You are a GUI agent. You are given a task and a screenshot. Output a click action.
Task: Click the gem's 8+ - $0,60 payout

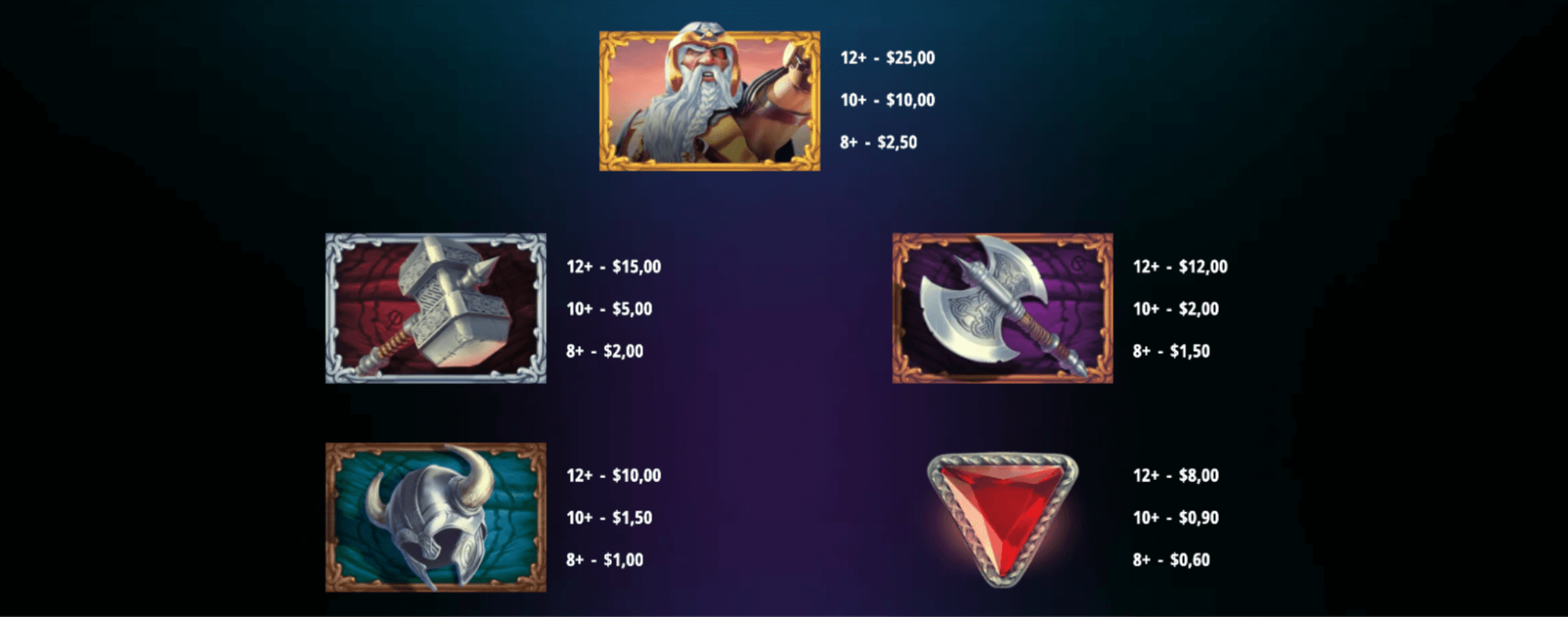click(1171, 561)
